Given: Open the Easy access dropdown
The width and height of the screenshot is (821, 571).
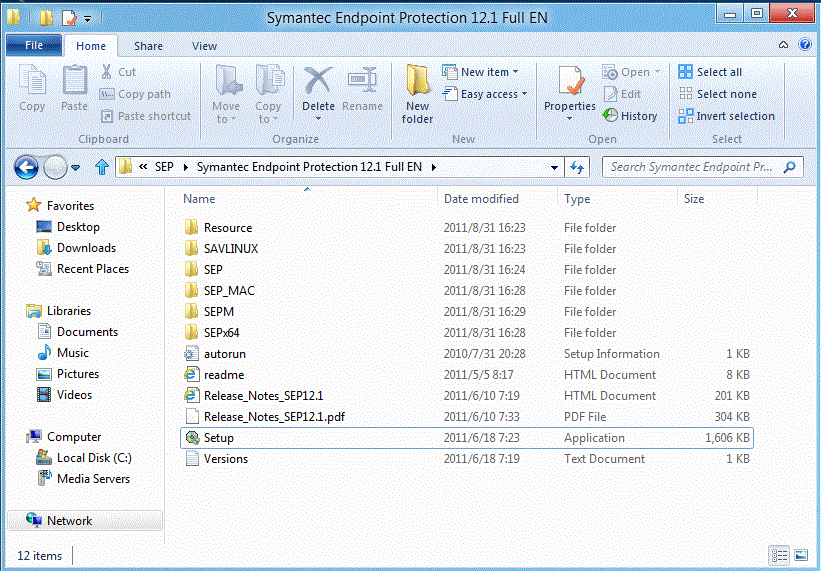Looking at the screenshot, I should [485, 94].
